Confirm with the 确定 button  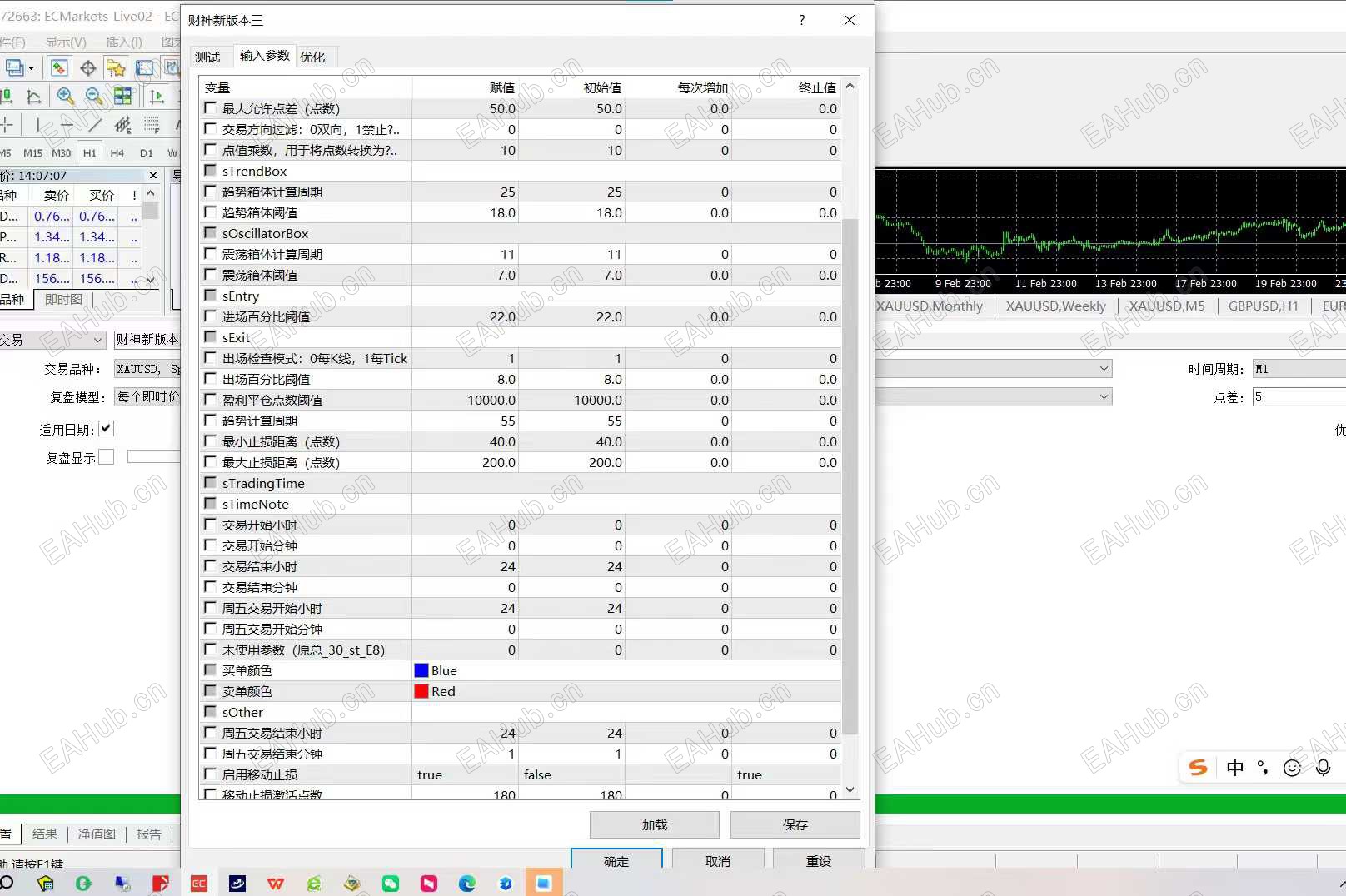coord(616,859)
